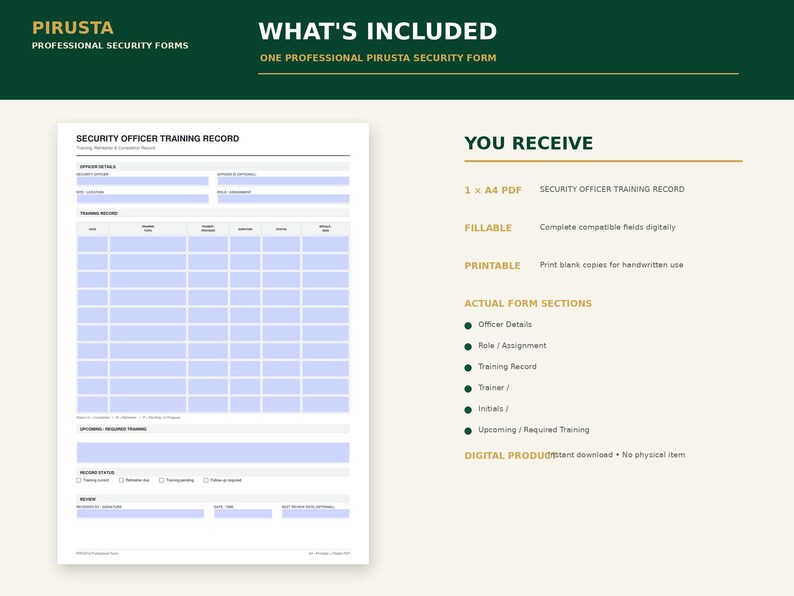Viewport: 794px width, 596px height.
Task: Click the Site / Location field
Action: pos(142,199)
